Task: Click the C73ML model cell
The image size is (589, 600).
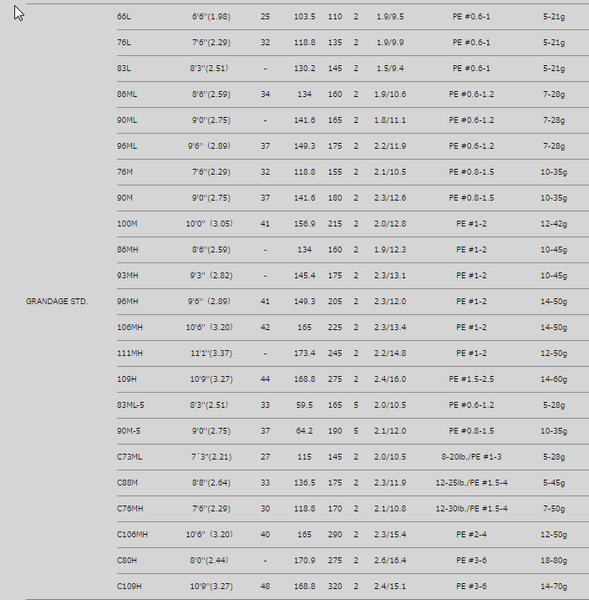Action: 129,457
